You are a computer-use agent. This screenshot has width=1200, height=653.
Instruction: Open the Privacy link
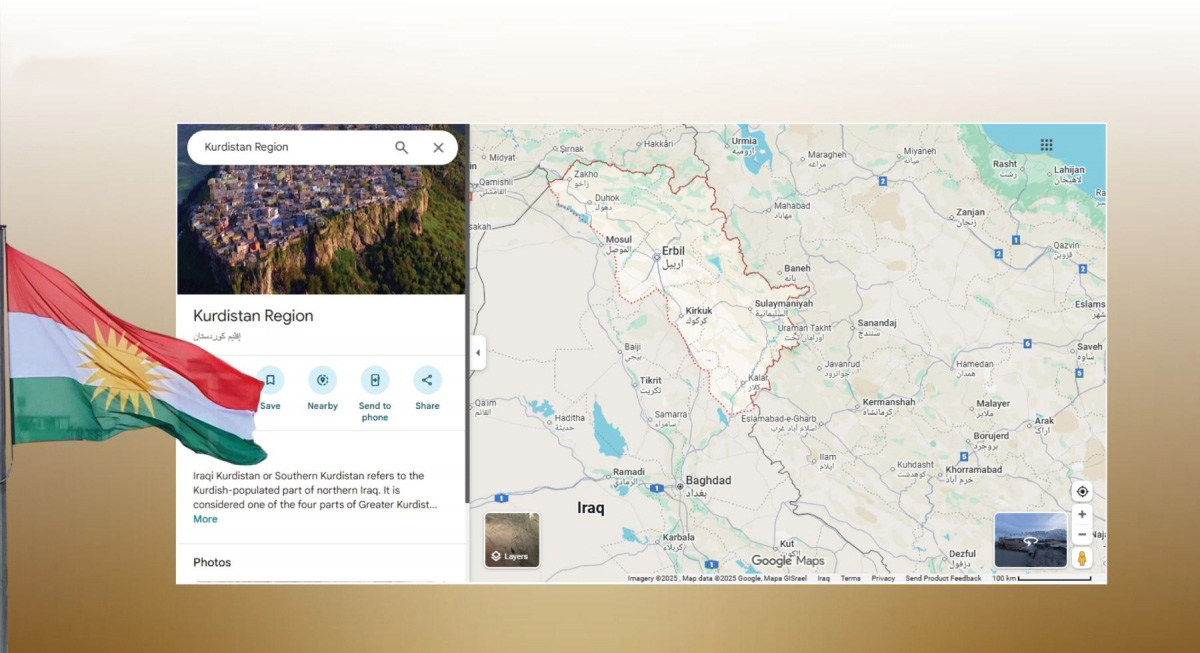(x=883, y=578)
